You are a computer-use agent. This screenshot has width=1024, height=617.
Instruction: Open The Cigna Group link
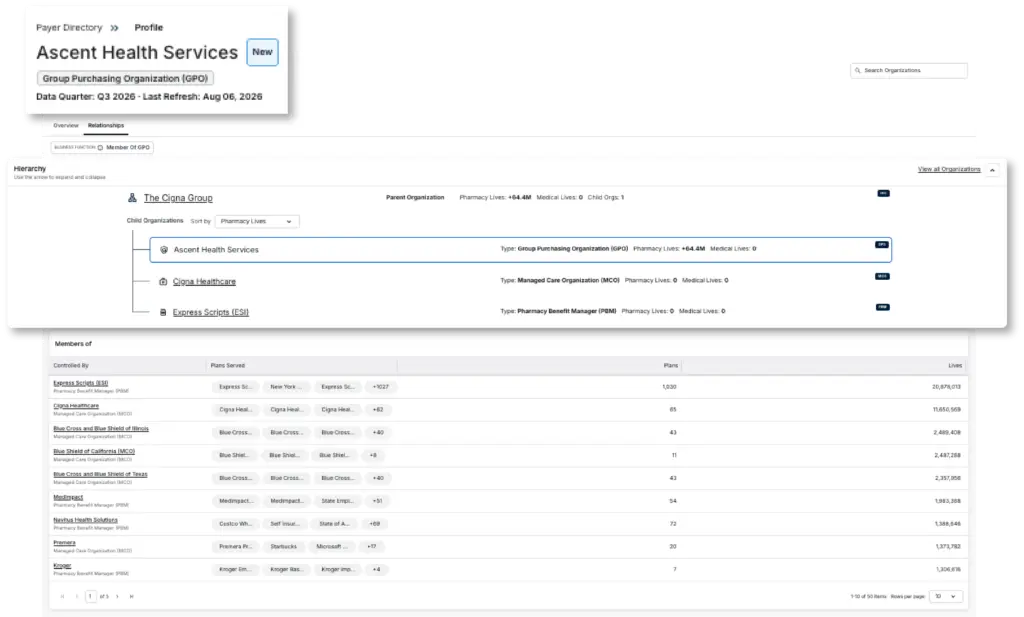click(x=178, y=198)
